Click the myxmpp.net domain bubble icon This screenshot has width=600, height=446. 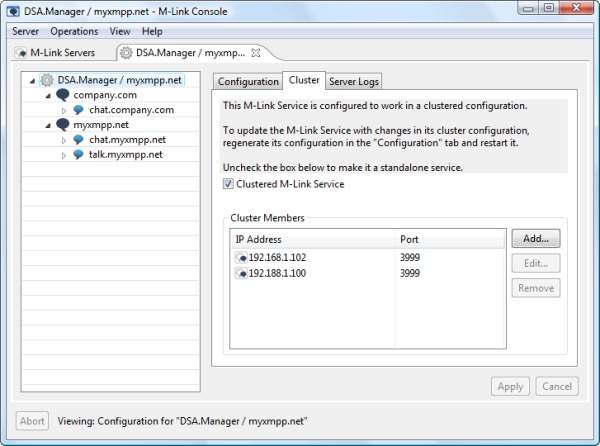pos(62,125)
